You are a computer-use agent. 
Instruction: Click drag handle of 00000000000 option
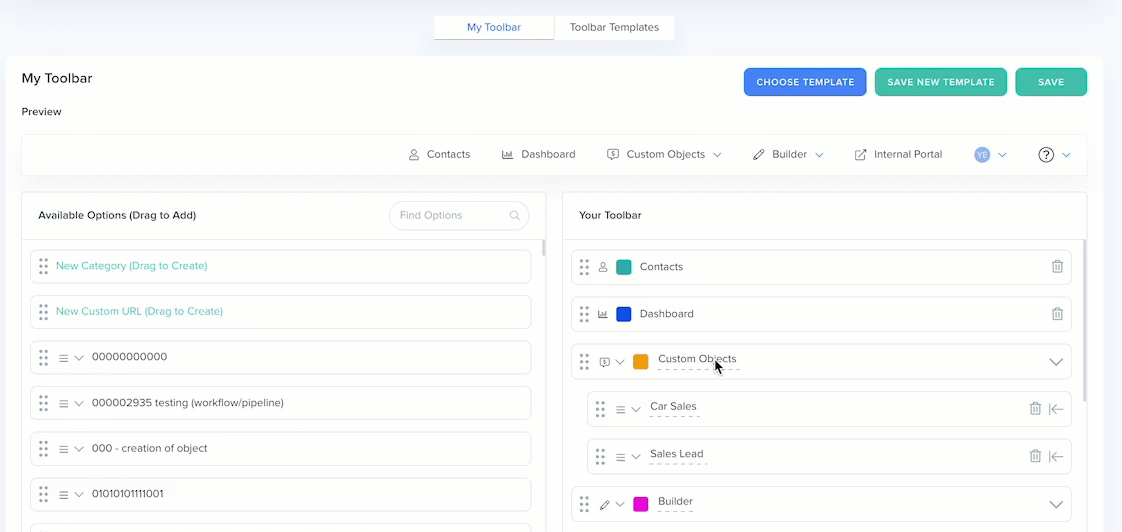tap(44, 357)
